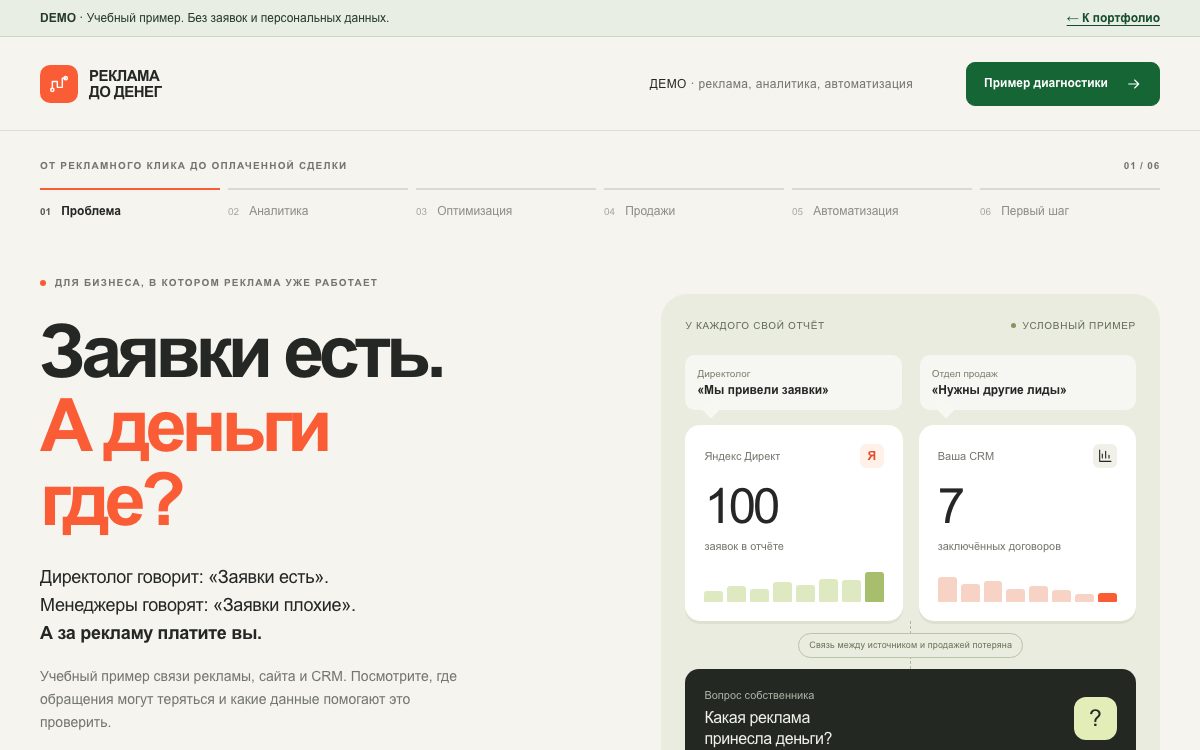Viewport: 1200px width, 750px height.
Task: Click the РЕКЛАМА ДО ДЕНЕГ brand name
Action: (x=125, y=84)
